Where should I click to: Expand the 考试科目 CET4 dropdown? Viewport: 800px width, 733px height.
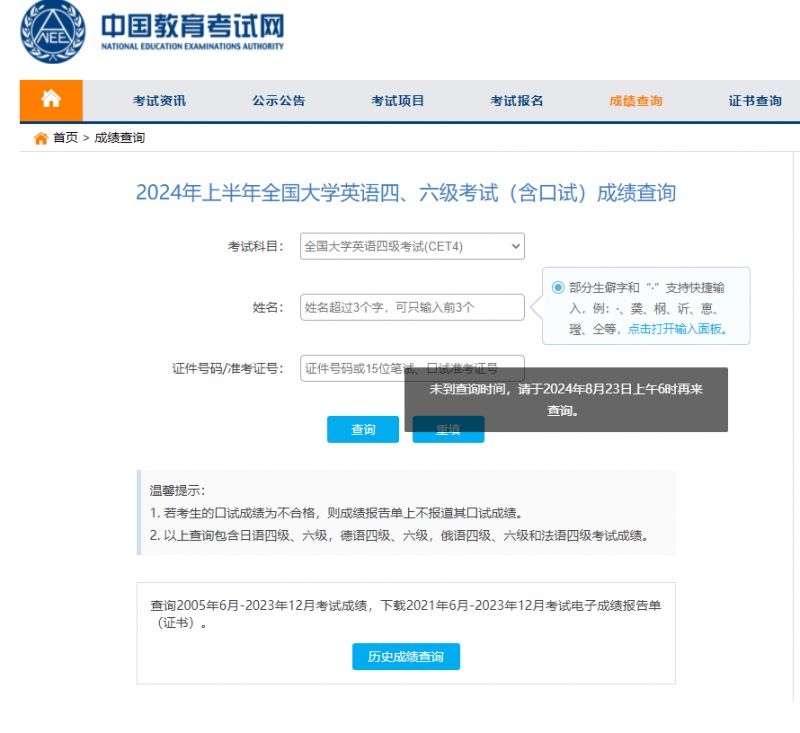click(x=412, y=246)
